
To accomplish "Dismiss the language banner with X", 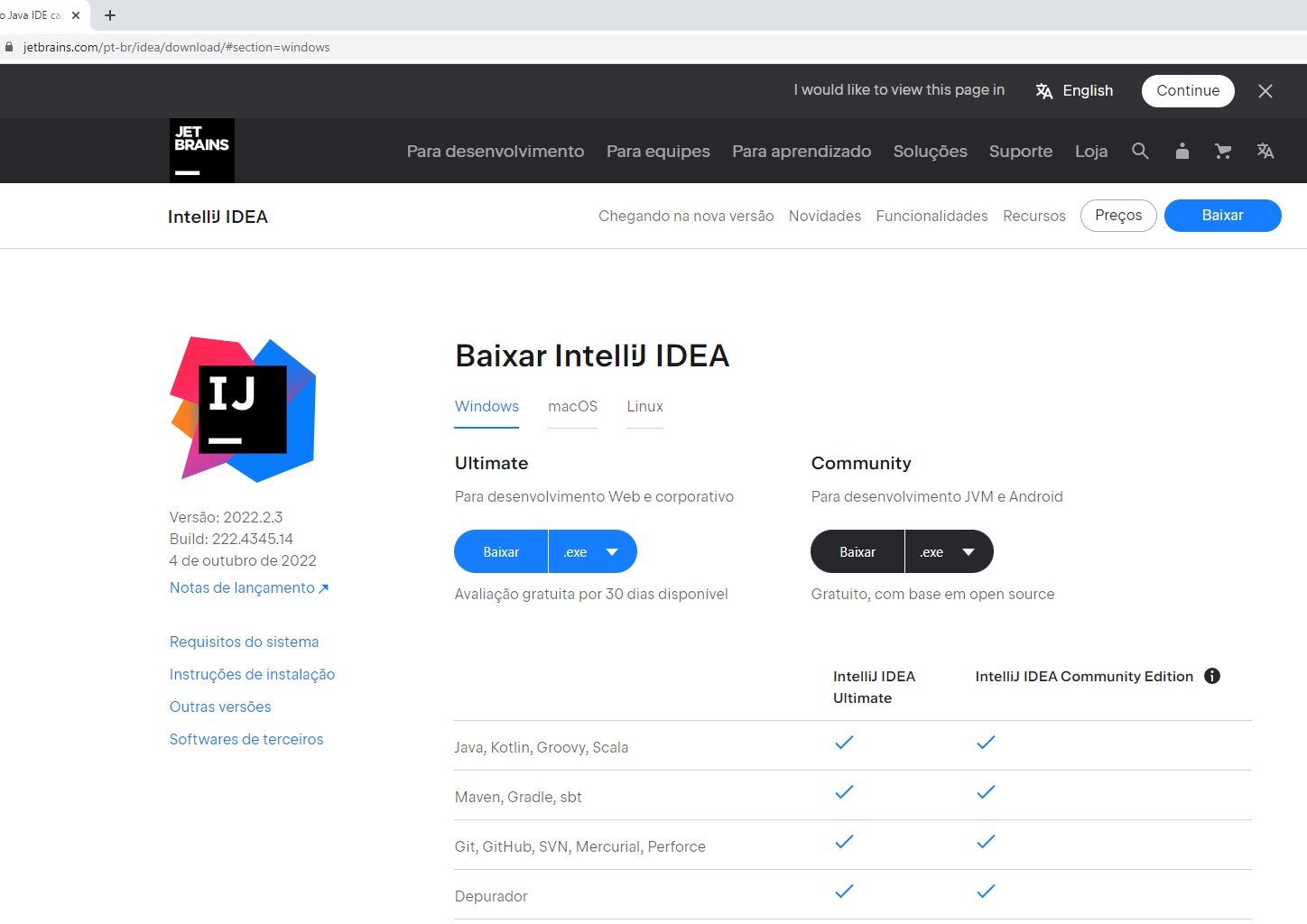I will click(1265, 91).
